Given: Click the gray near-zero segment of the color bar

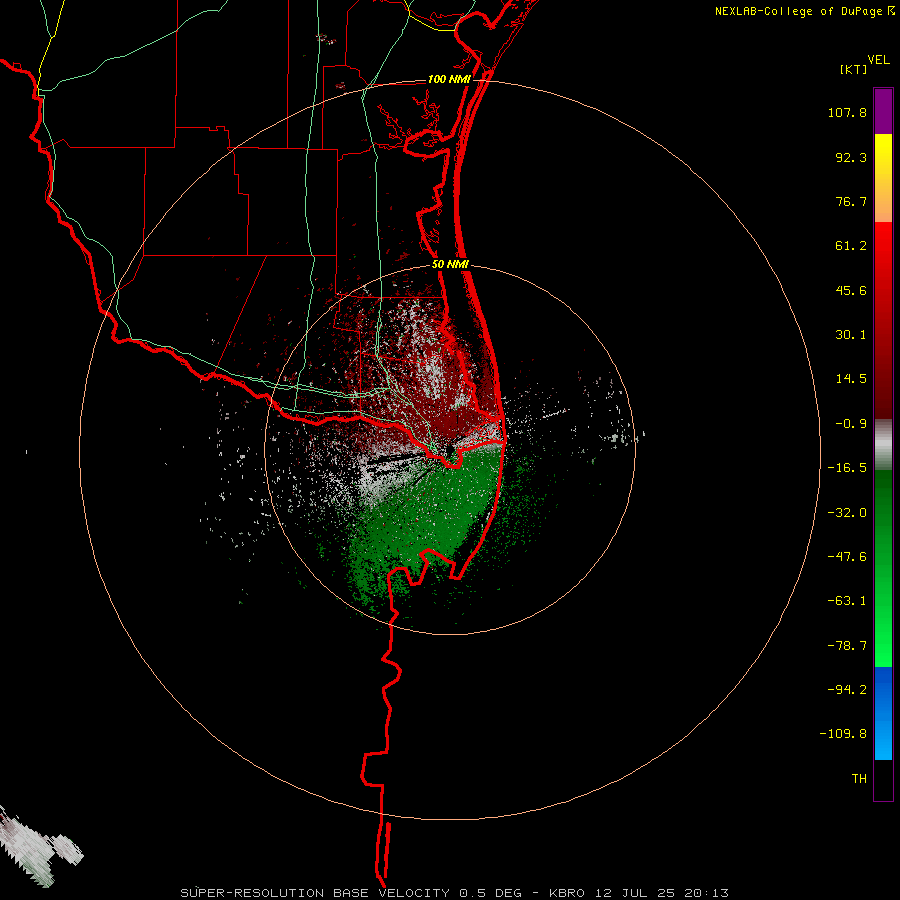Looking at the screenshot, I should [x=883, y=444].
